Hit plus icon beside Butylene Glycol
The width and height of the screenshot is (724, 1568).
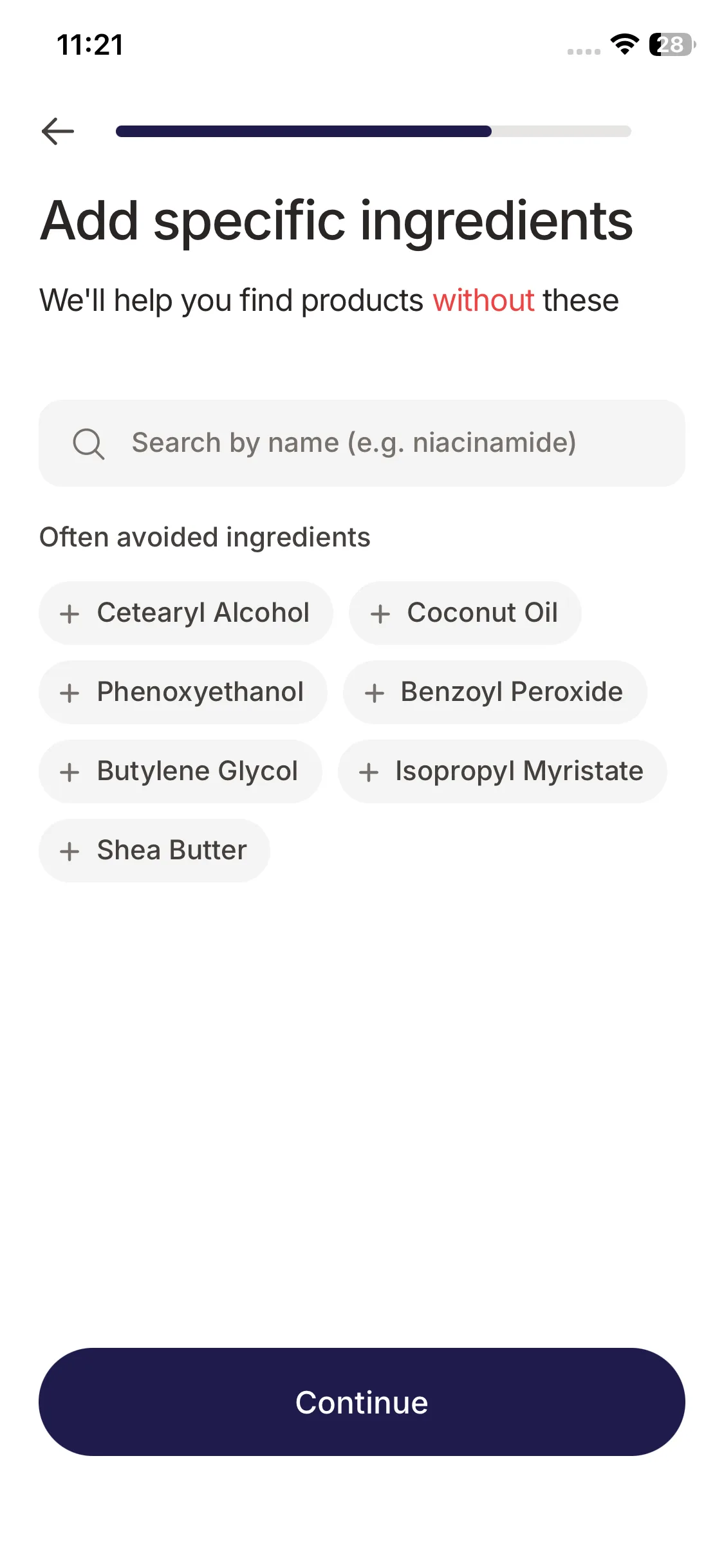pos(70,772)
